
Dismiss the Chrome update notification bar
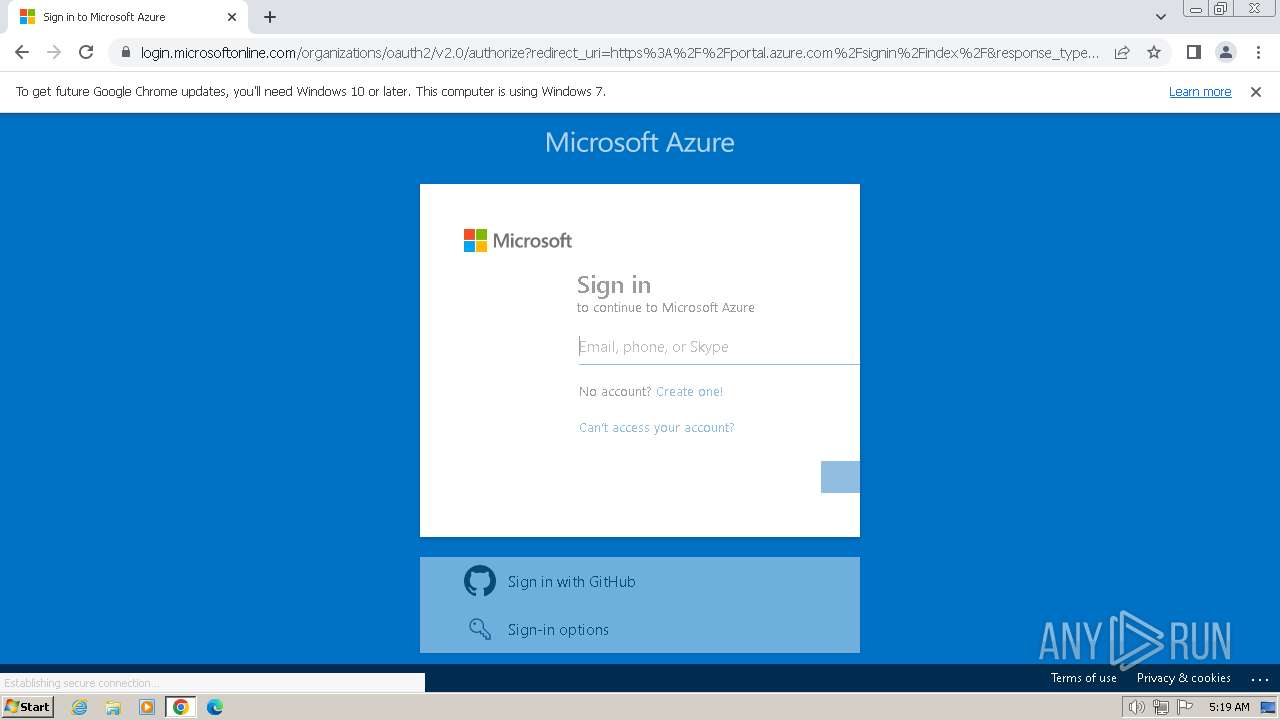tap(1256, 91)
